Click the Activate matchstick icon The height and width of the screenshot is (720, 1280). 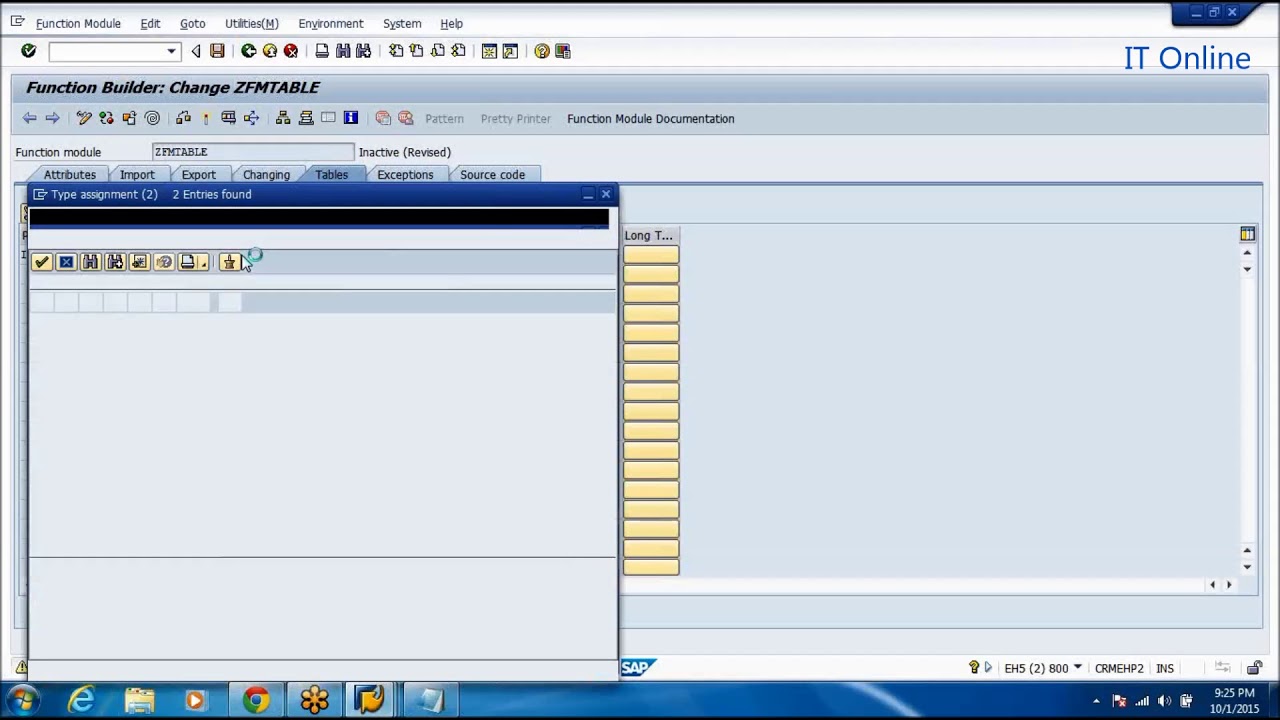[x=205, y=118]
